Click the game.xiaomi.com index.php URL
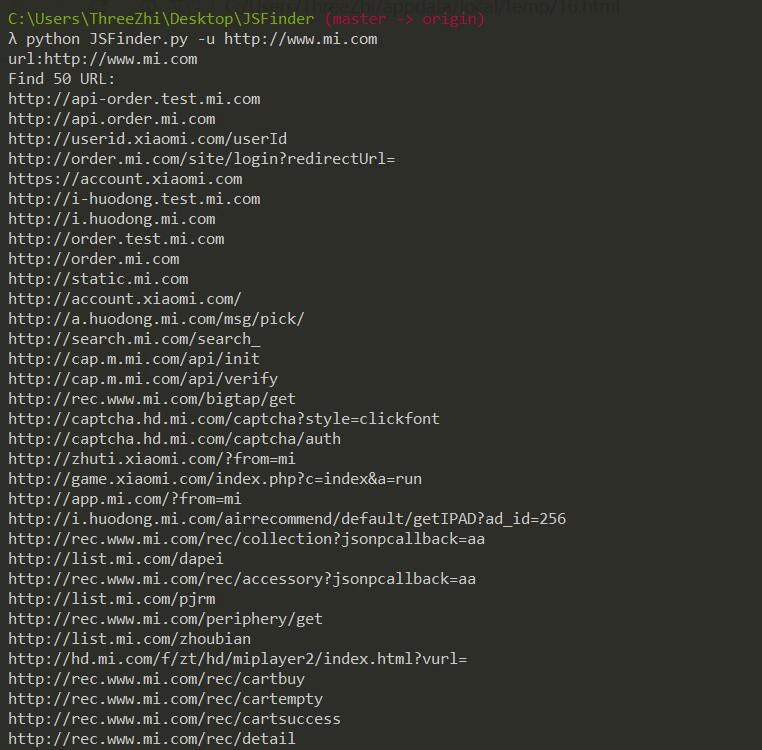 (x=215, y=479)
